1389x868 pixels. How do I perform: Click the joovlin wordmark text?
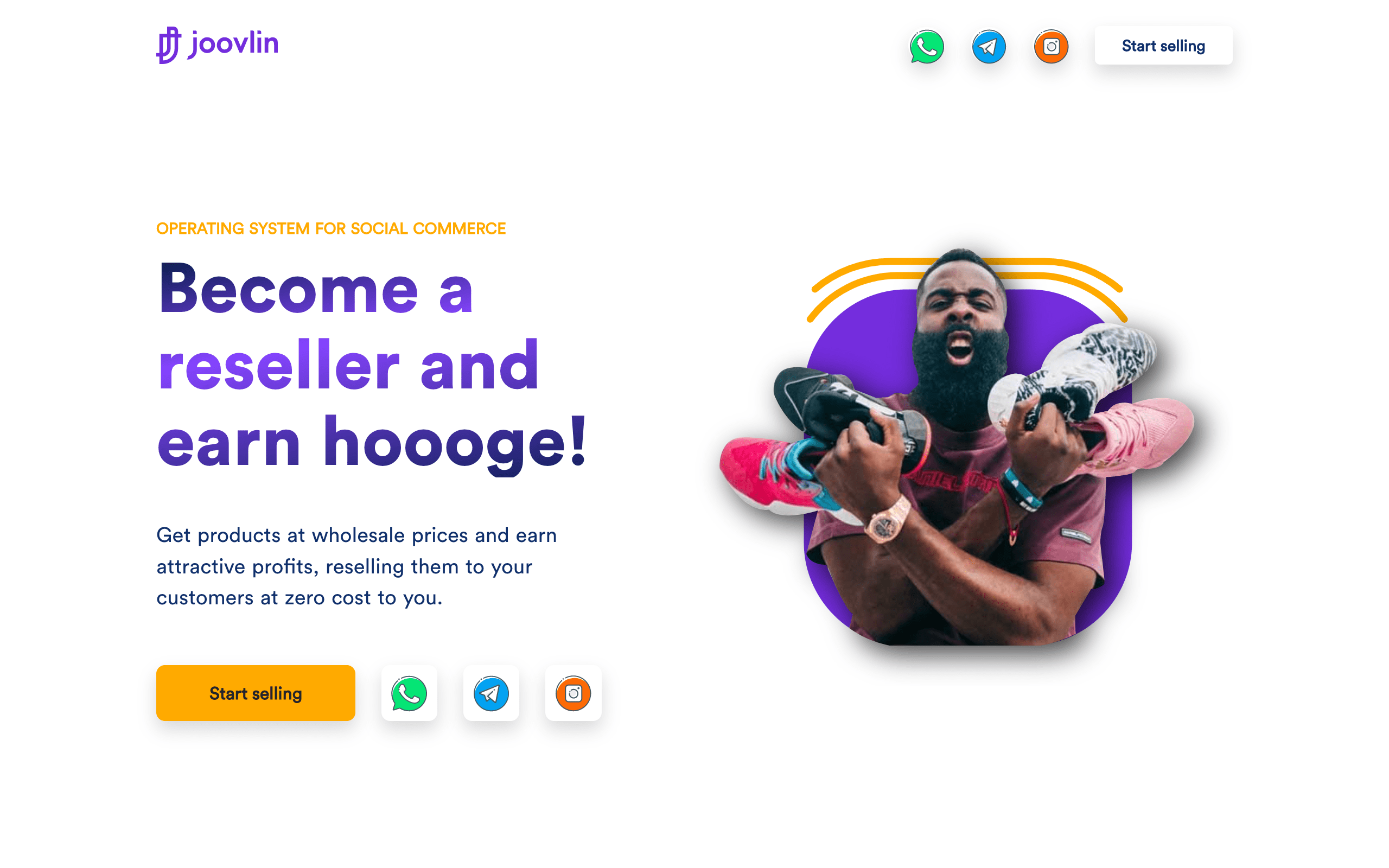[x=234, y=43]
